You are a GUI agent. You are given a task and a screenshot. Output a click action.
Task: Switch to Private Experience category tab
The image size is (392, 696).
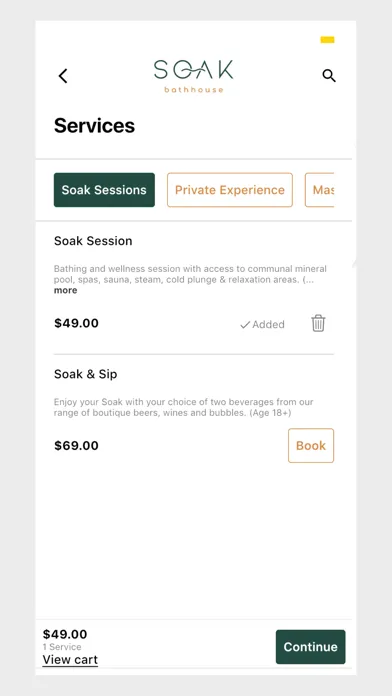coord(230,190)
